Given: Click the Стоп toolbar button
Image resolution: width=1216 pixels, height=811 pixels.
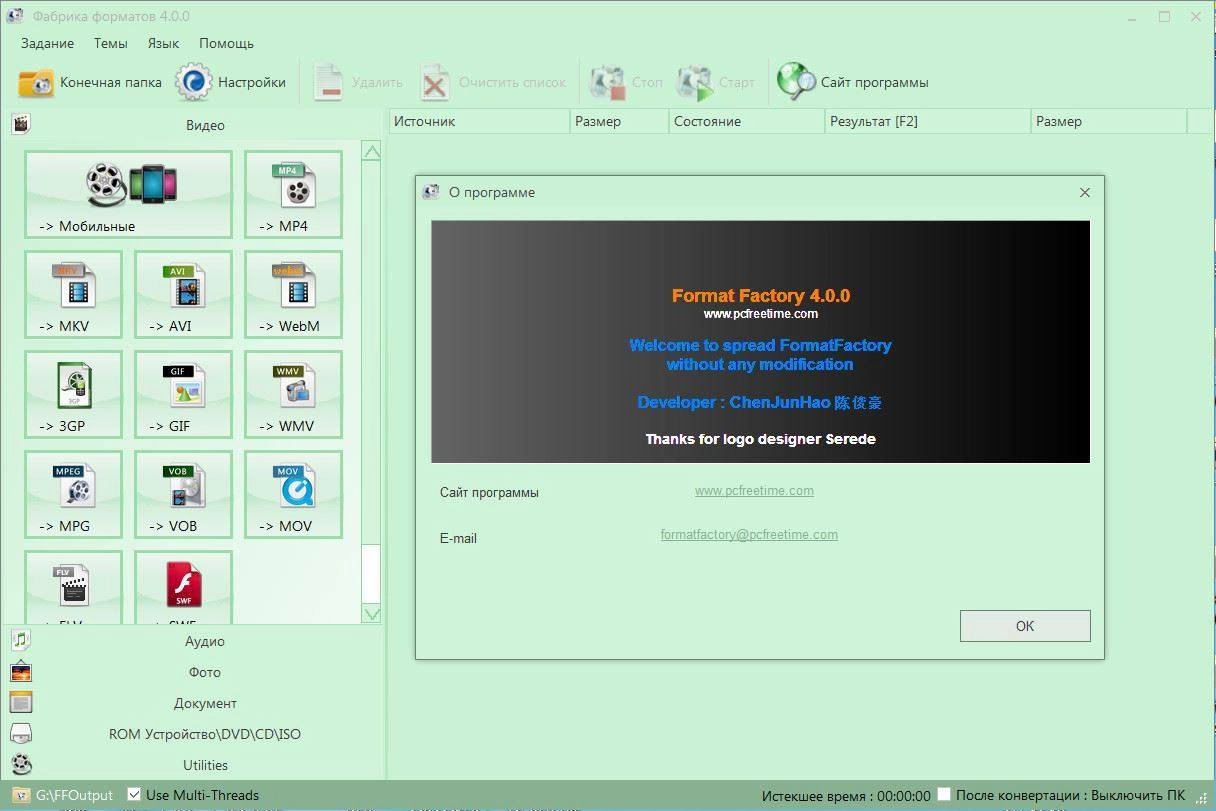Looking at the screenshot, I should coord(627,83).
